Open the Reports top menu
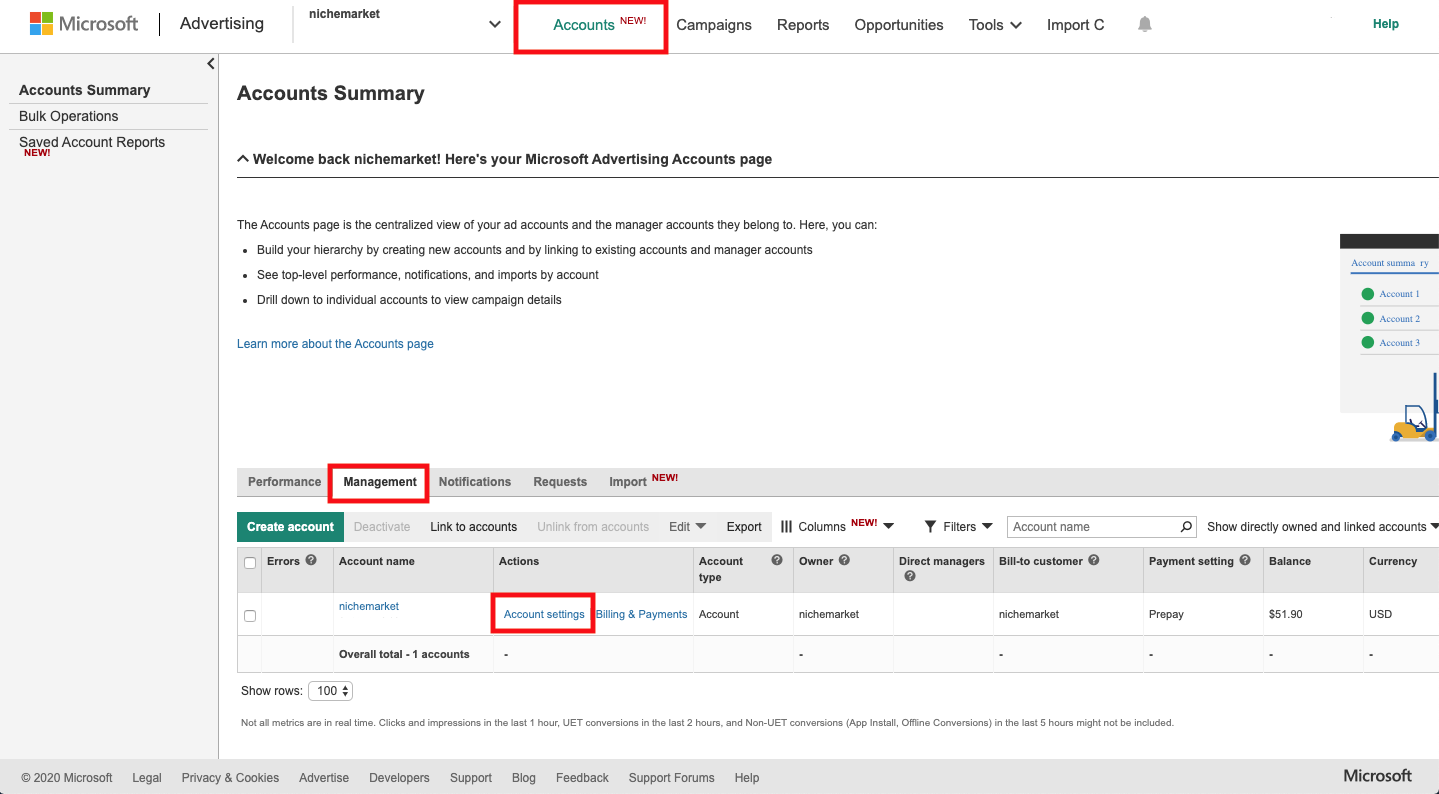Screen dimensions: 1439x794 coord(803,25)
